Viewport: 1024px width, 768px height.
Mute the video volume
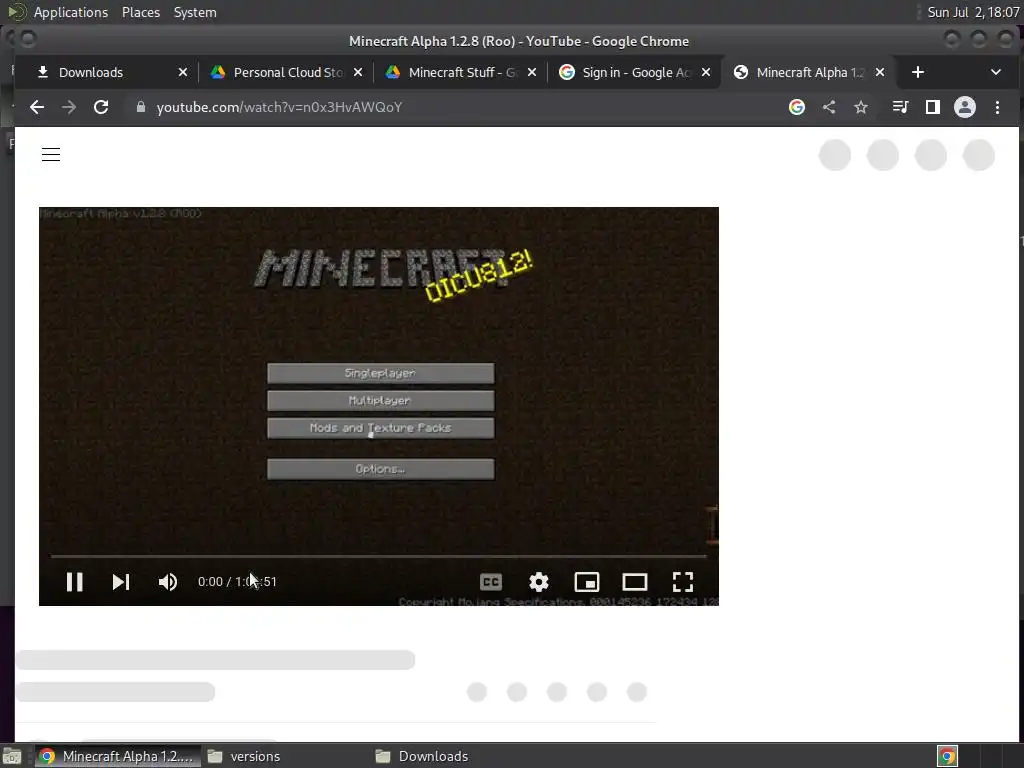click(x=168, y=582)
